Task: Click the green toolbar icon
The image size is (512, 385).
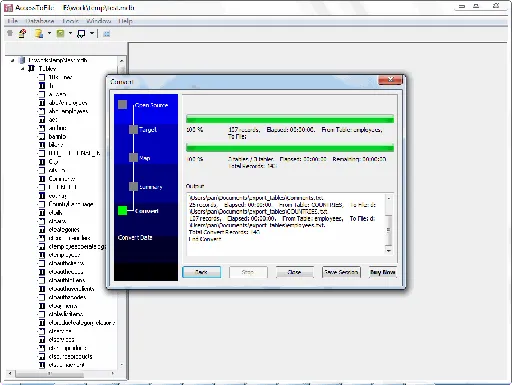Action: pos(60,33)
